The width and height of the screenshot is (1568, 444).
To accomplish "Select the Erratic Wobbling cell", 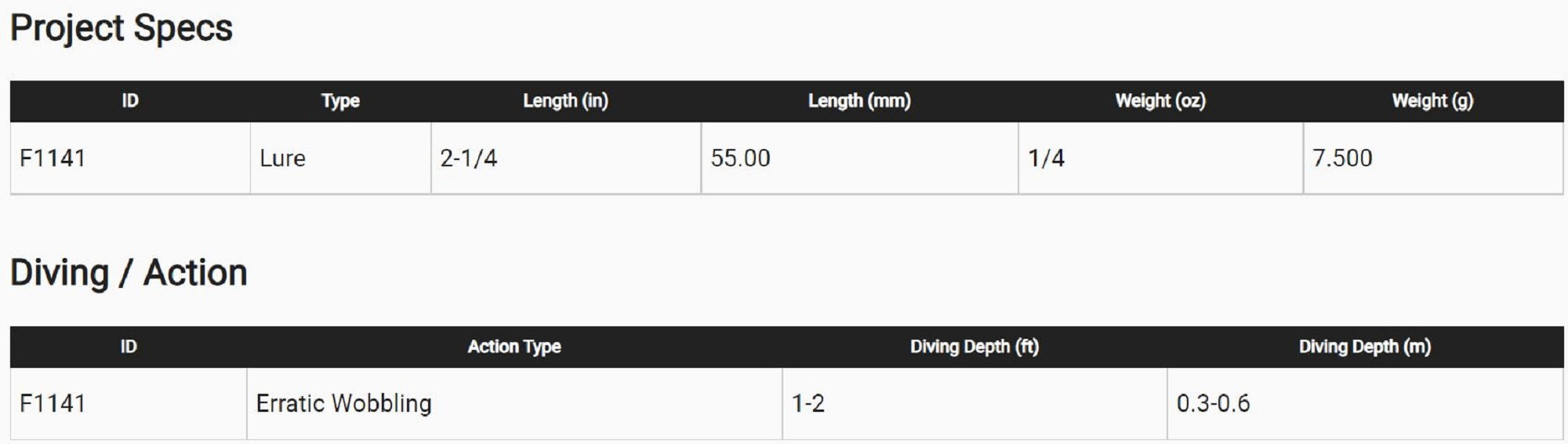I will coord(343,404).
